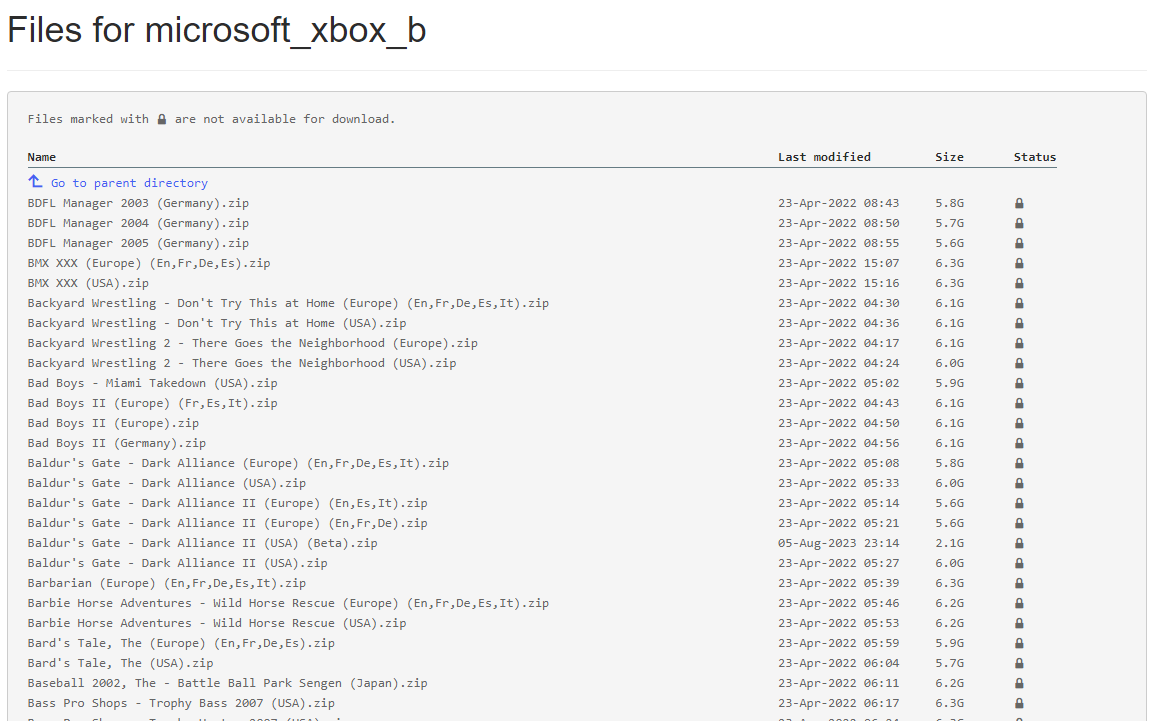
Task: Select Backyard Wrestling Don't Try This (USA) file name
Action: point(217,323)
